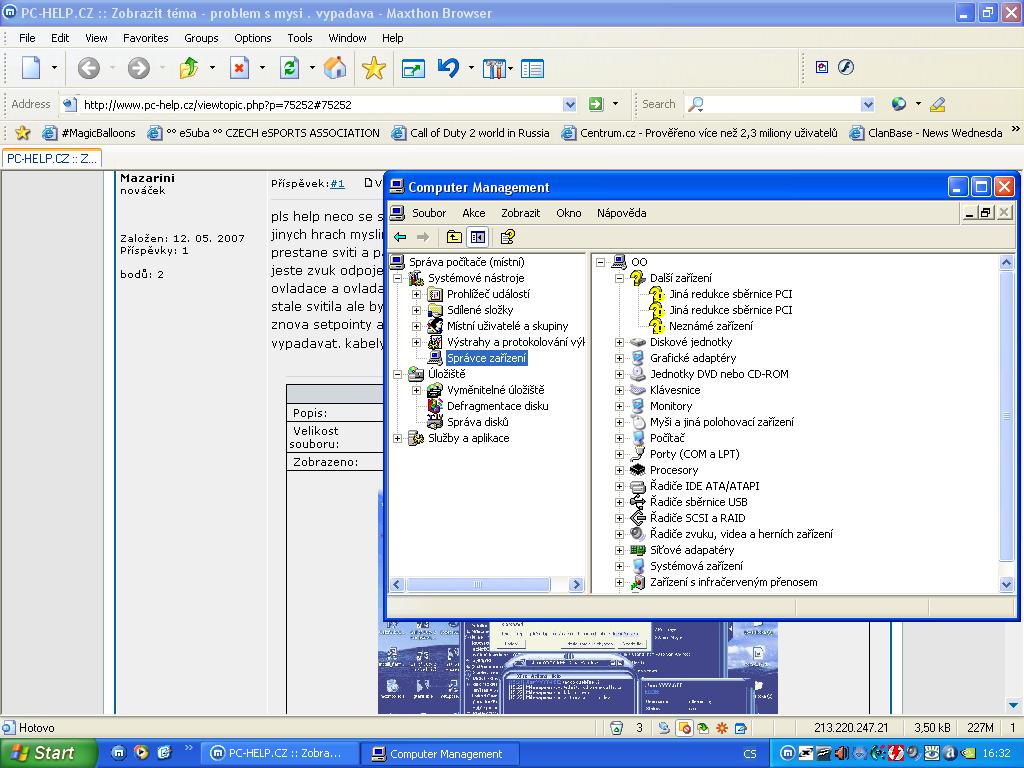Image resolution: width=1024 pixels, height=768 pixels.
Task: Click the Back arrow in Computer Management toolbar
Action: (x=400, y=237)
